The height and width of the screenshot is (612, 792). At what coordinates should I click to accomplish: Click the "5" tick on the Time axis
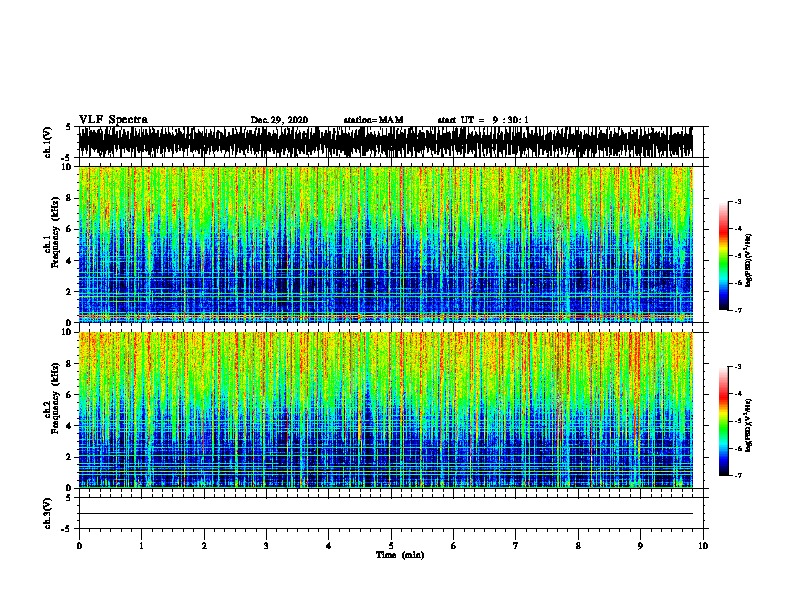(x=391, y=546)
